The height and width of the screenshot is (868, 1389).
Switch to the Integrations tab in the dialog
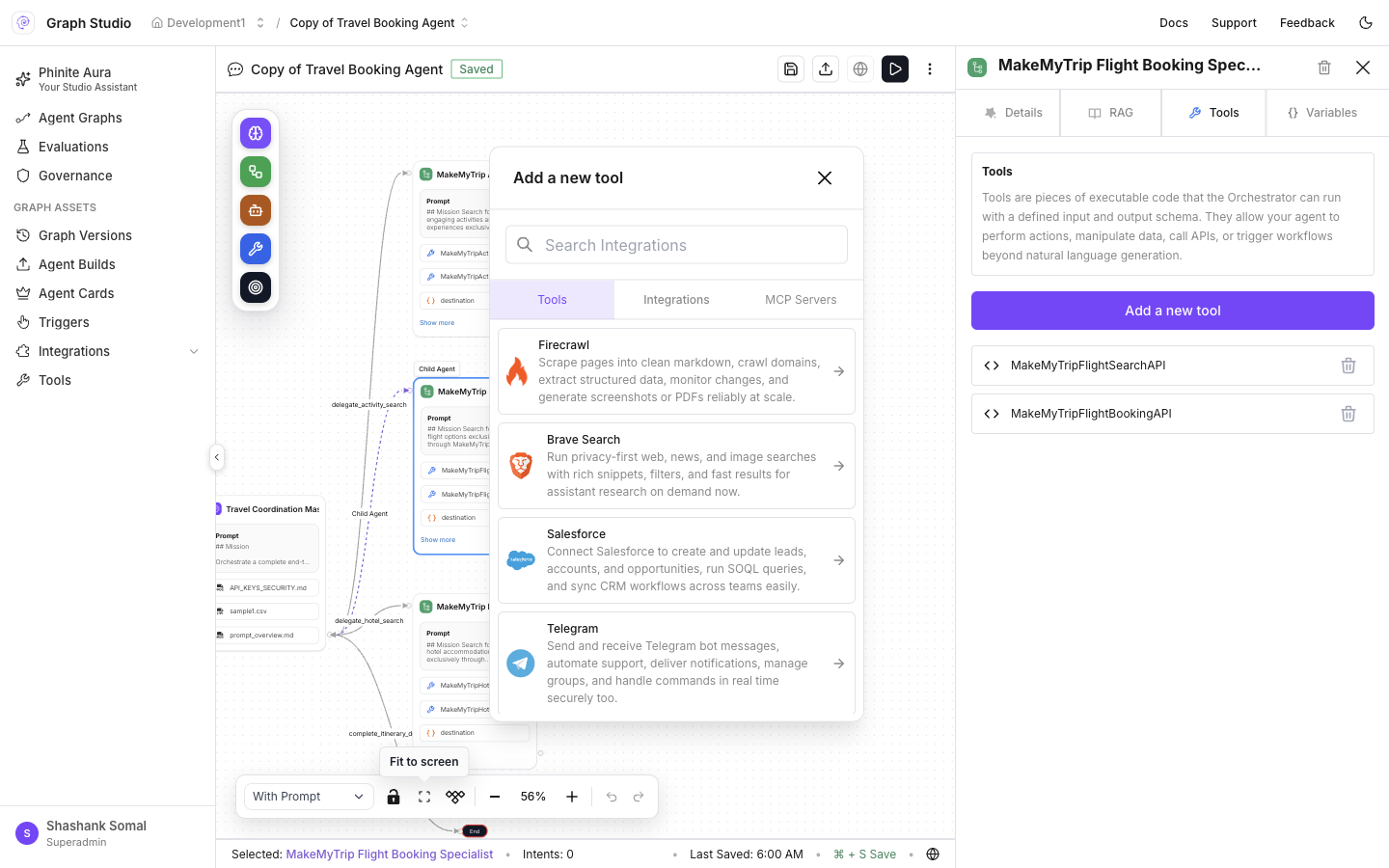click(x=676, y=300)
